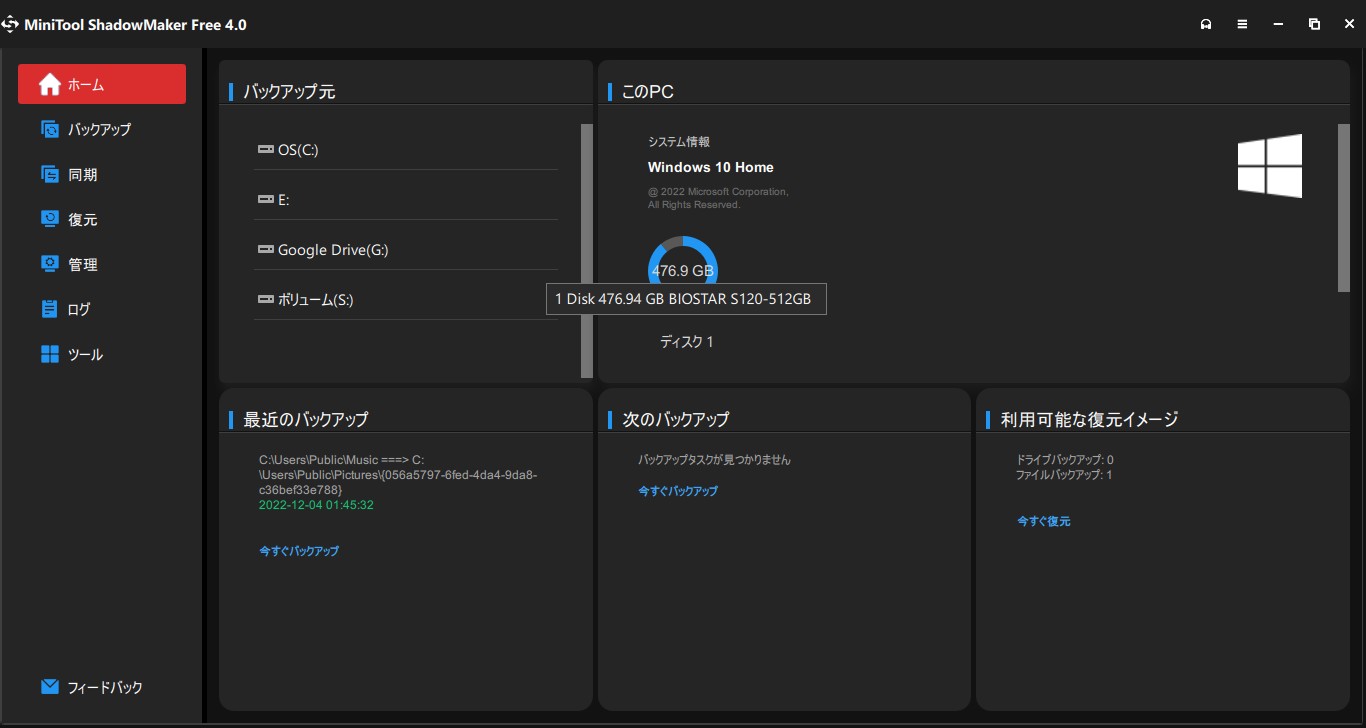Image resolution: width=1366 pixels, height=728 pixels.
Task: Click the Tools grid icon
Action: (50, 354)
